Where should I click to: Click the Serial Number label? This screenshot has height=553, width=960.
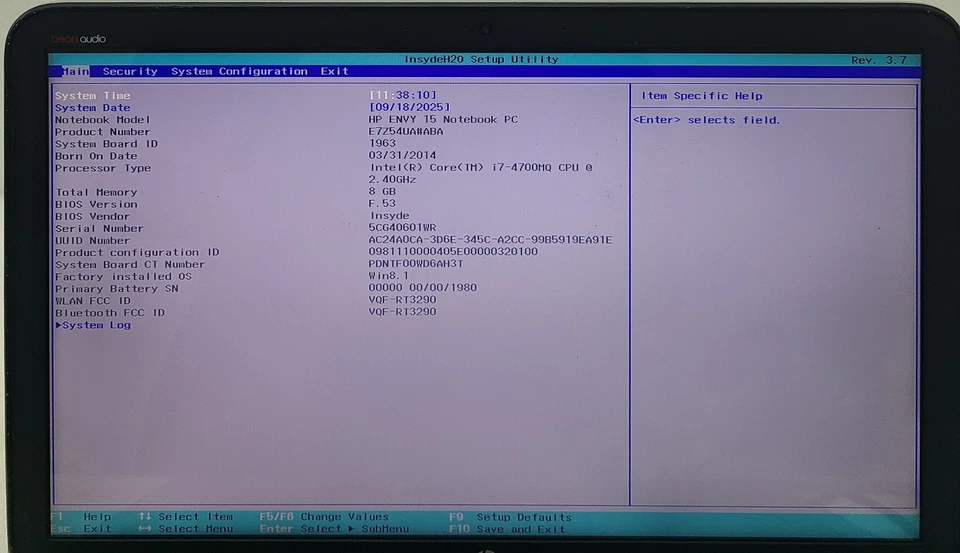click(x=99, y=228)
